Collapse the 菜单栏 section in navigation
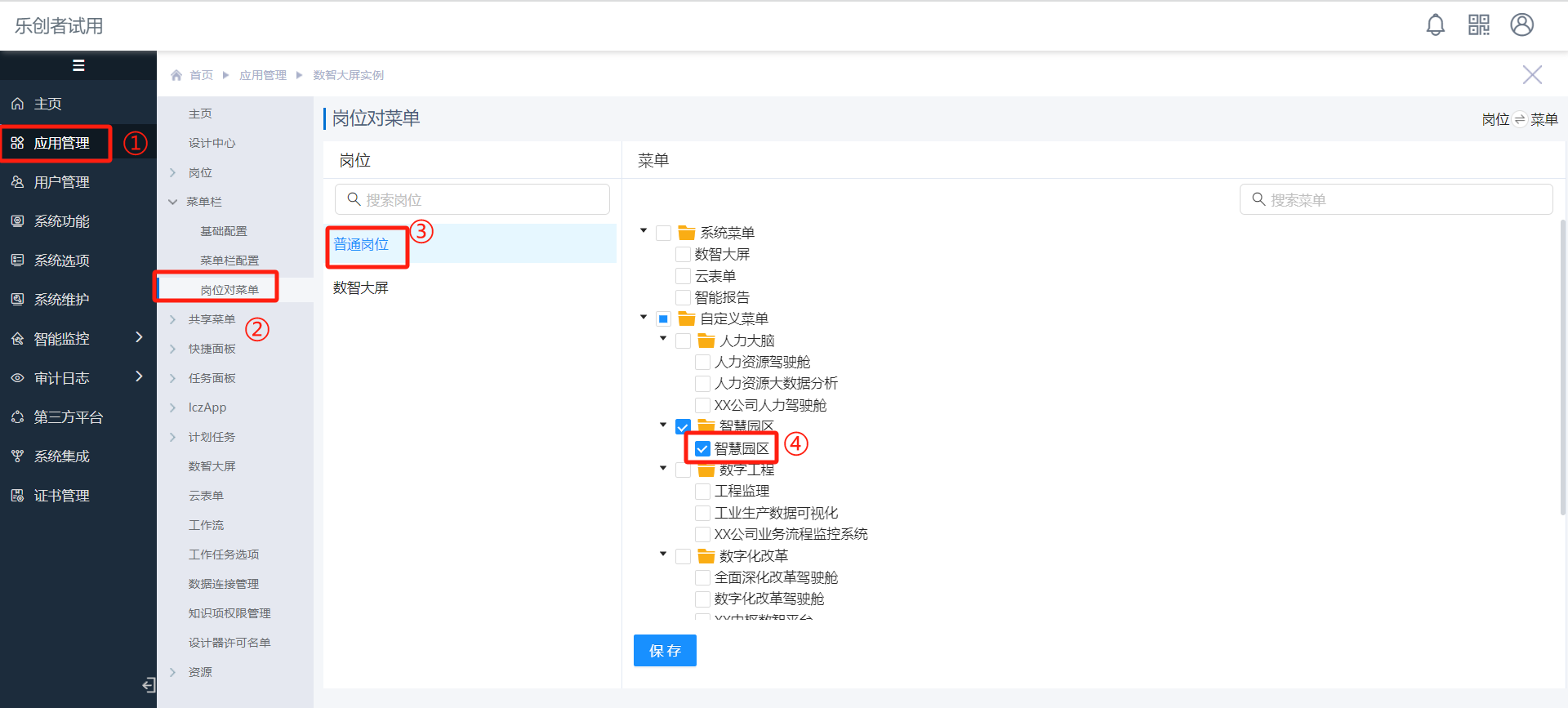 click(x=173, y=202)
